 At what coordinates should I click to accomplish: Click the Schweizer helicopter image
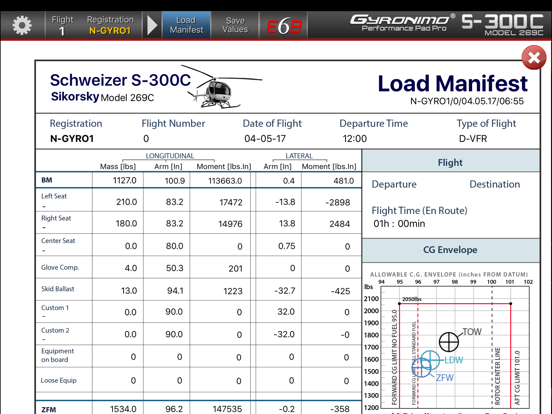click(222, 87)
